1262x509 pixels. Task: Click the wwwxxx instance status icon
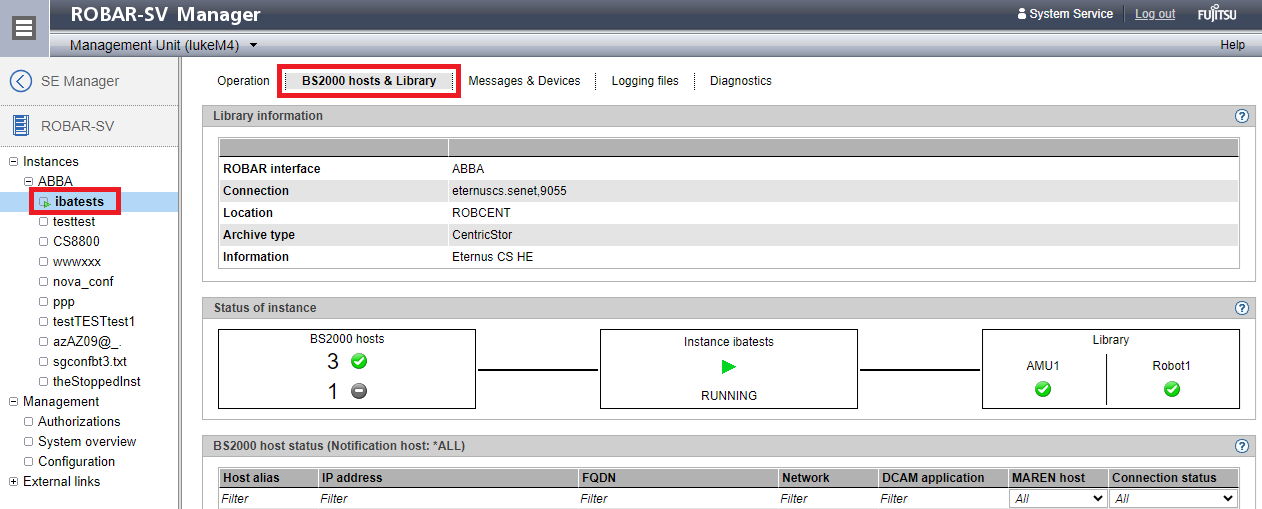[x=43, y=262]
